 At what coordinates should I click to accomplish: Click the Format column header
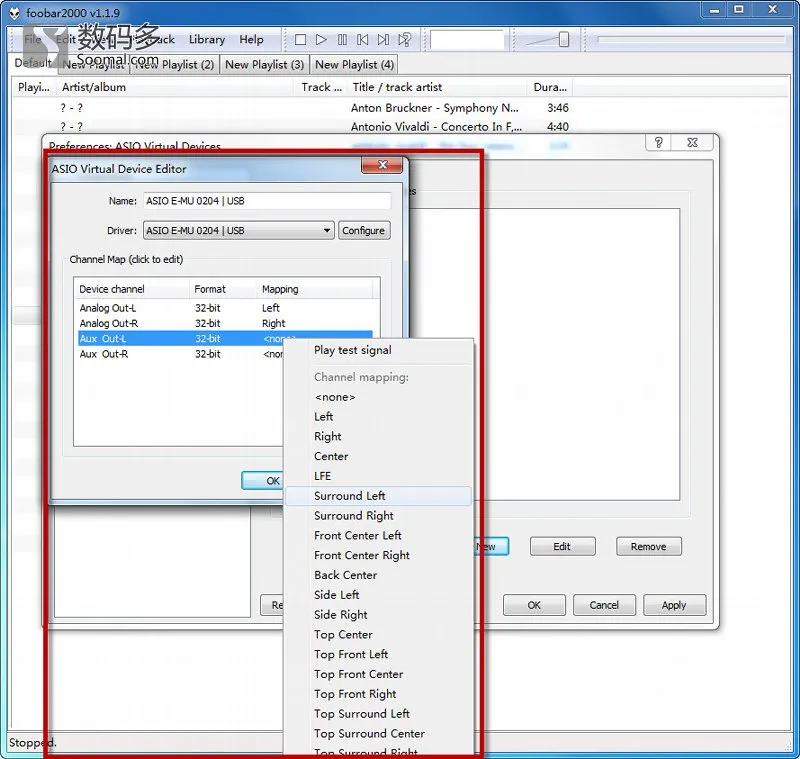pyautogui.click(x=223, y=289)
